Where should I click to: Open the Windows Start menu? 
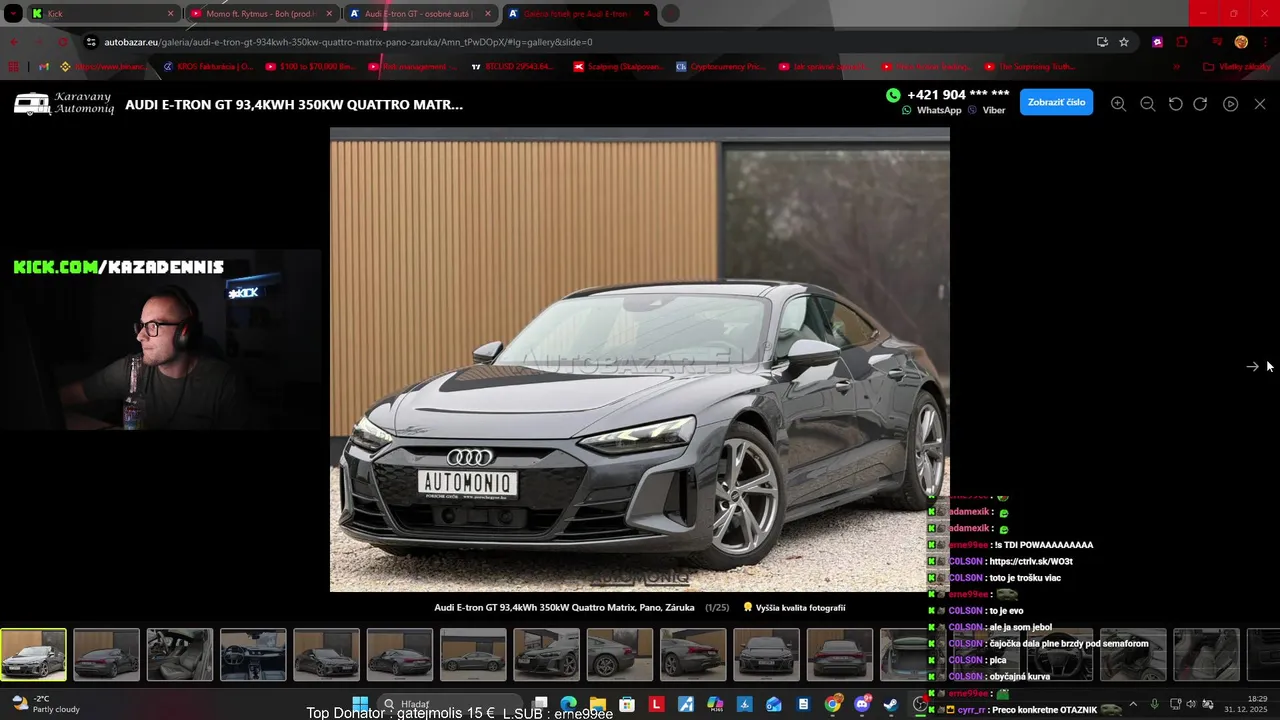click(x=360, y=704)
